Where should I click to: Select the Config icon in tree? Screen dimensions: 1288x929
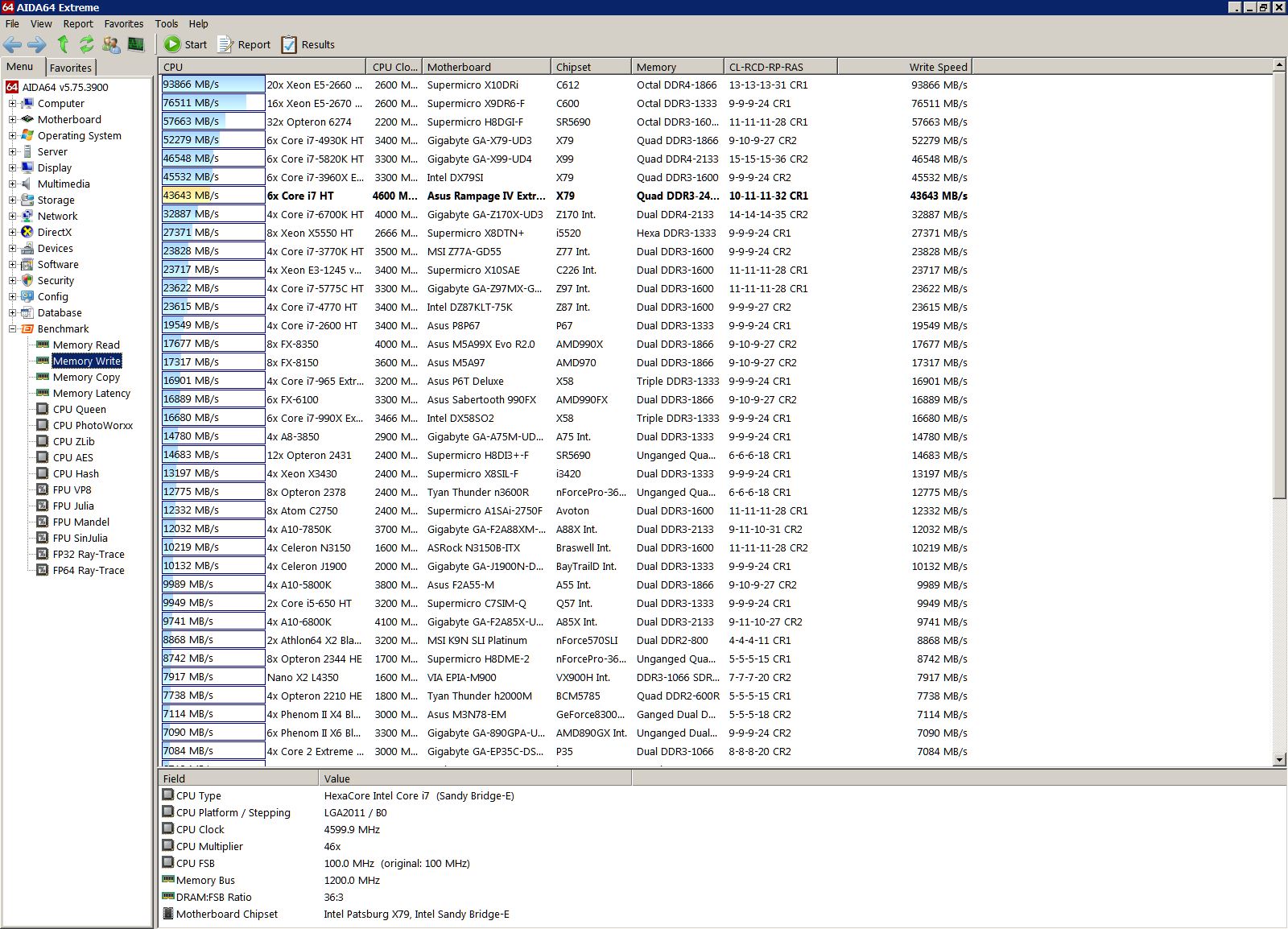pos(27,296)
